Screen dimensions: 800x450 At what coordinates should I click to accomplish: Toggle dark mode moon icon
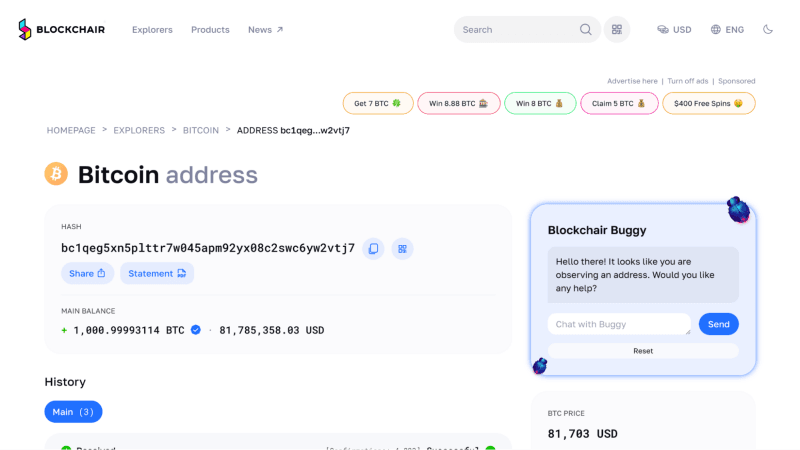767,30
